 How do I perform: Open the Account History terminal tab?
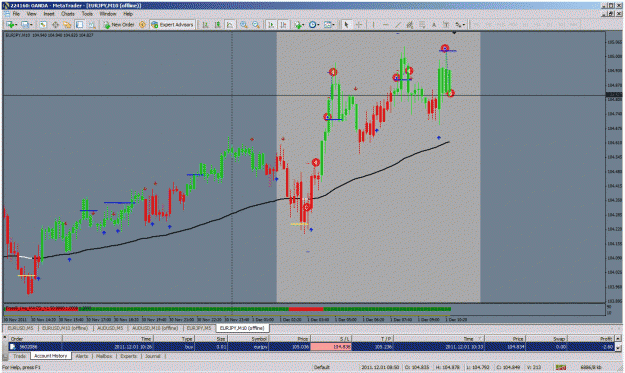tap(51, 356)
